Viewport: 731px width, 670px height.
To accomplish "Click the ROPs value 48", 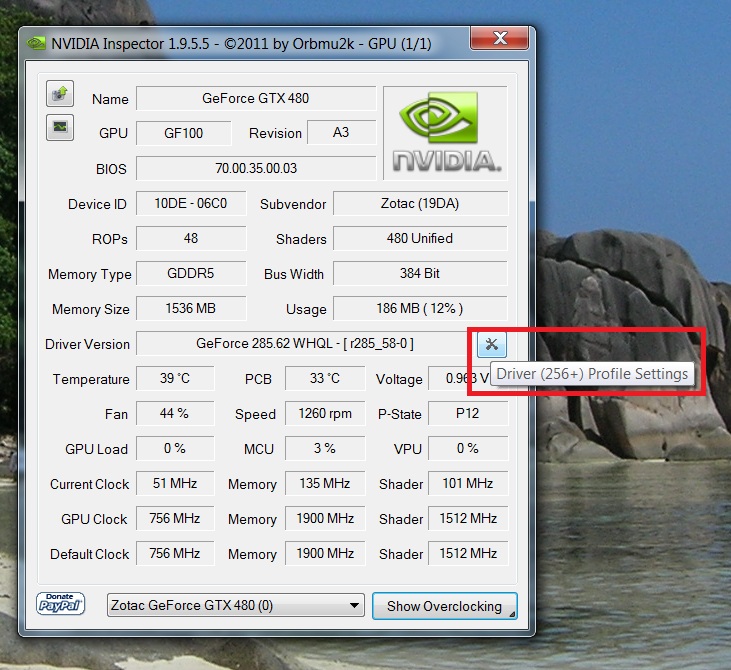I will point(191,238).
